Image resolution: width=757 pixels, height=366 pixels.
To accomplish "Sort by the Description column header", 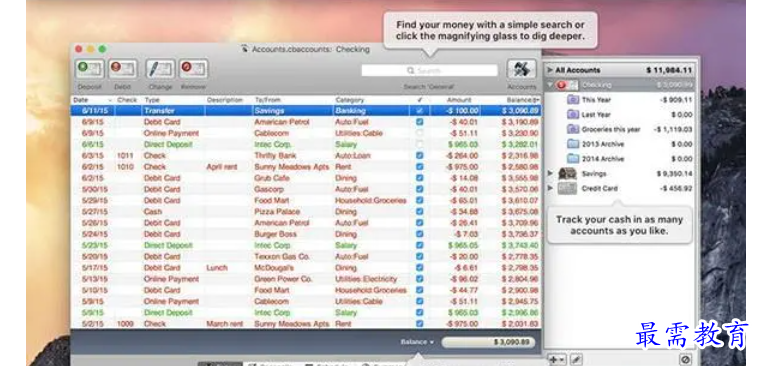I will (224, 100).
